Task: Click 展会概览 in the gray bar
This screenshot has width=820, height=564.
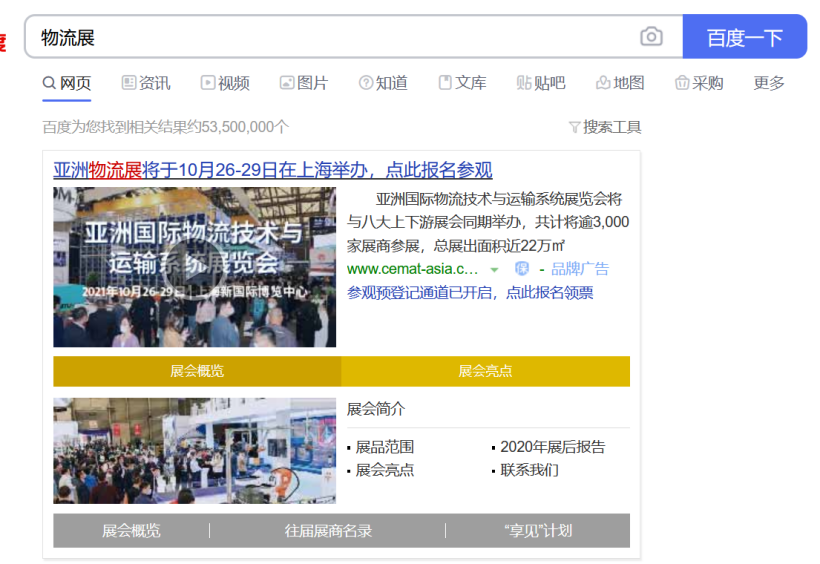Action: (x=131, y=531)
